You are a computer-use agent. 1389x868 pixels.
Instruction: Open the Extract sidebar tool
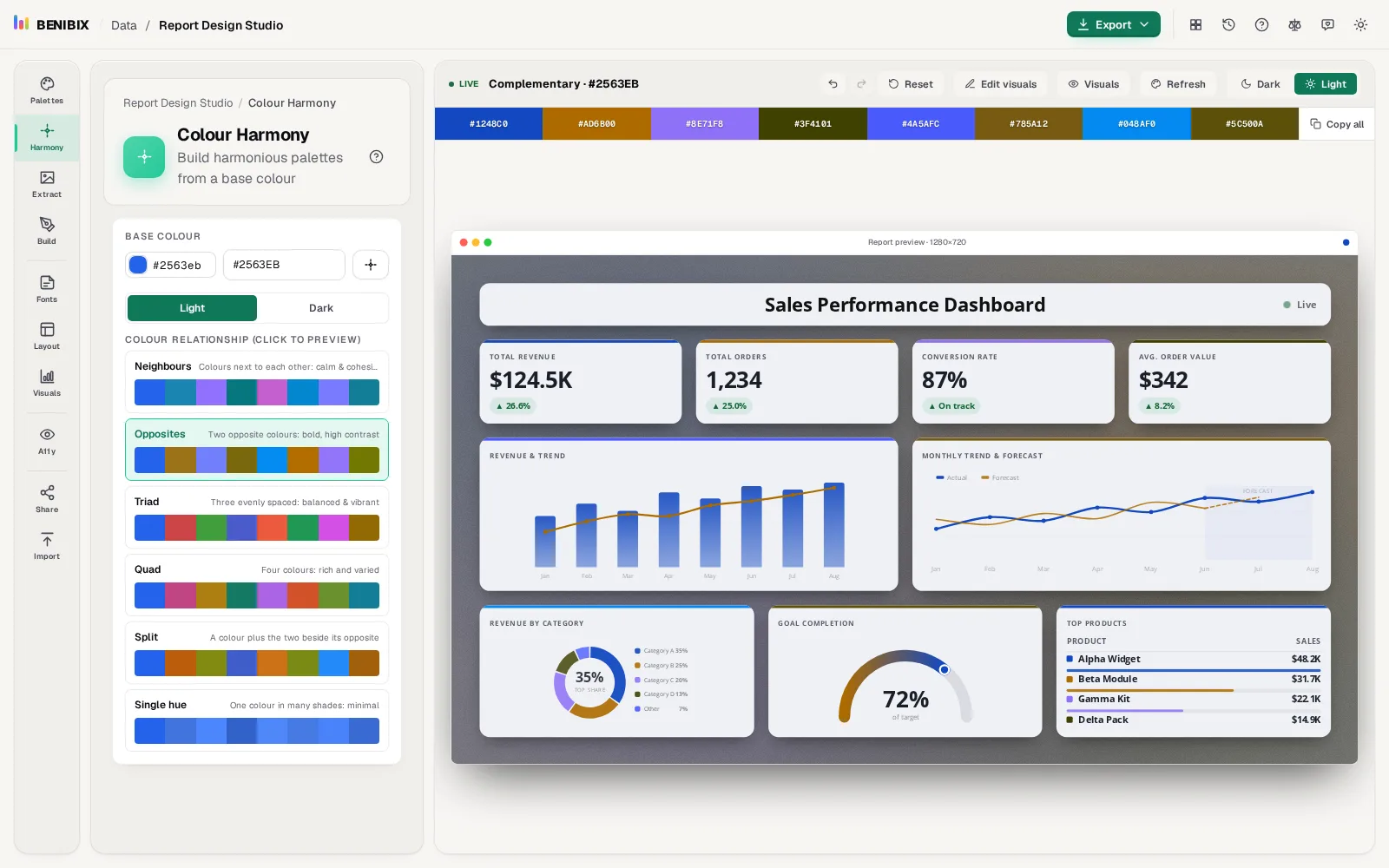pyautogui.click(x=47, y=184)
